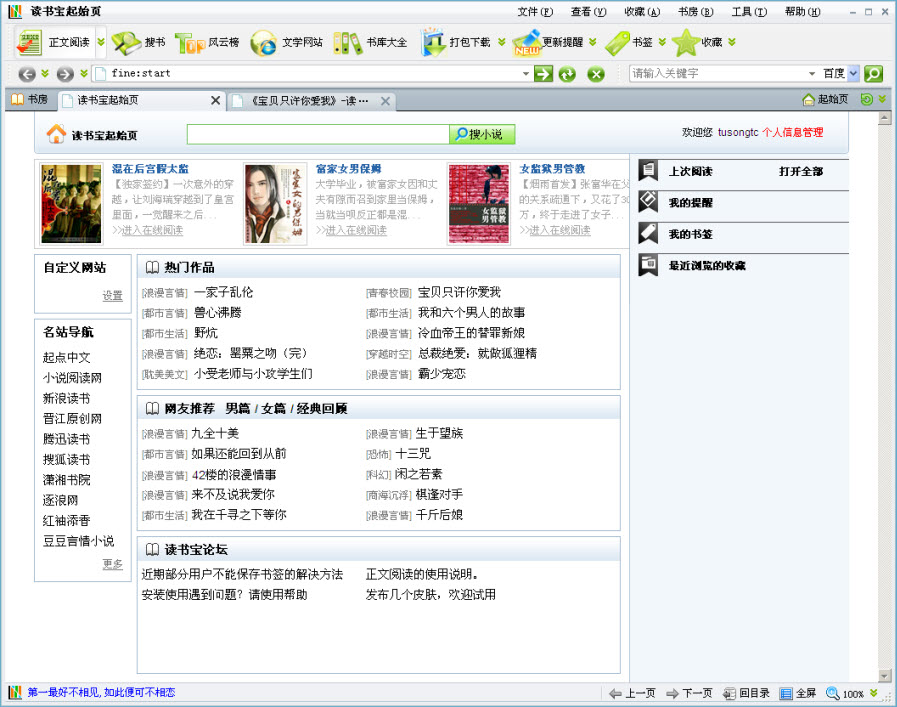Expand the zoom 100% dropdown chevron
Screen dimensions: 897x707
point(874,694)
